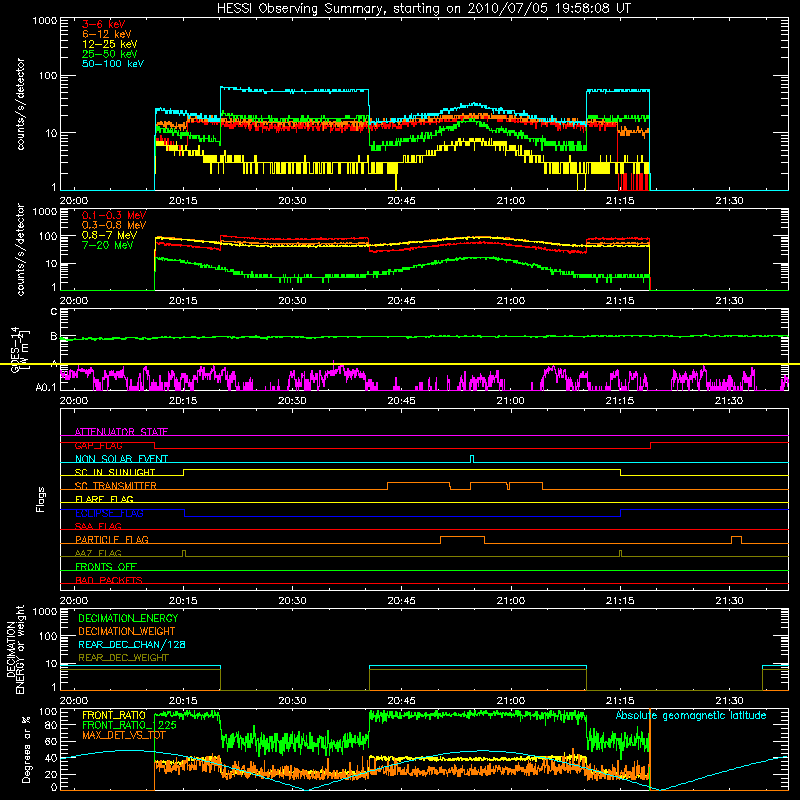Click the 0.1-0.3 MeV legend label
The height and width of the screenshot is (800, 800).
(114, 215)
